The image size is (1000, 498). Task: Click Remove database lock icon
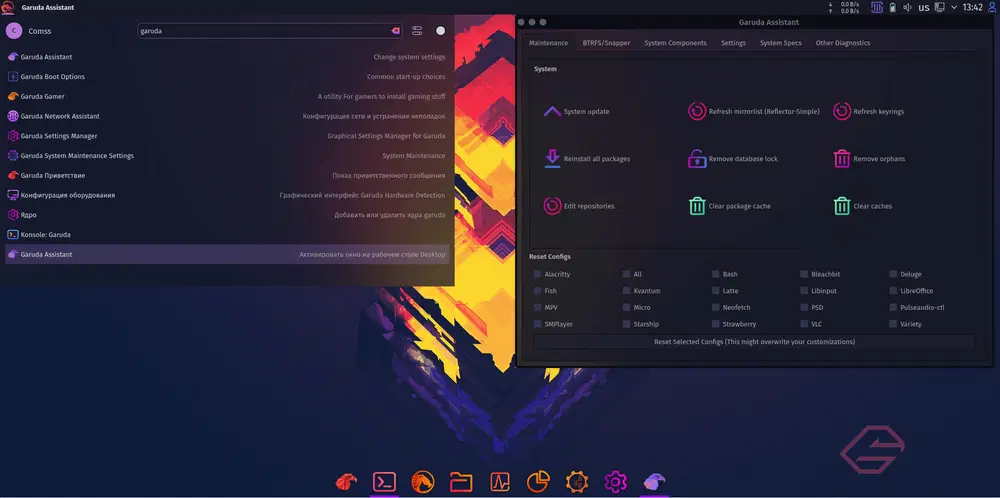tap(697, 159)
